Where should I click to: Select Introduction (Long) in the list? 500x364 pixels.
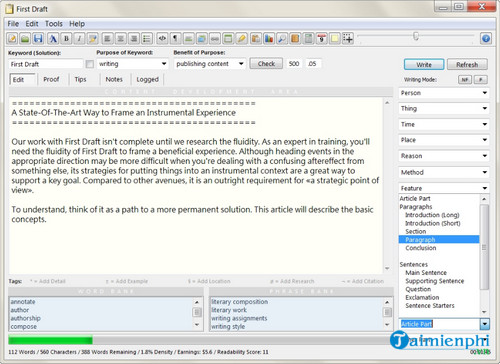(432, 215)
